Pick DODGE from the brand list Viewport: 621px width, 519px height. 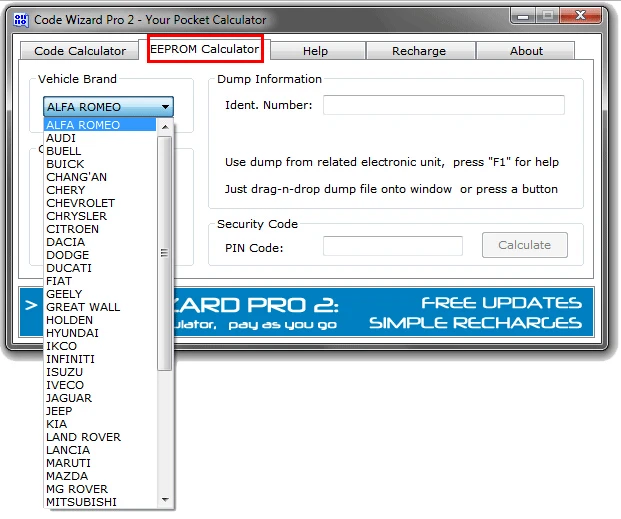[x=100, y=255]
